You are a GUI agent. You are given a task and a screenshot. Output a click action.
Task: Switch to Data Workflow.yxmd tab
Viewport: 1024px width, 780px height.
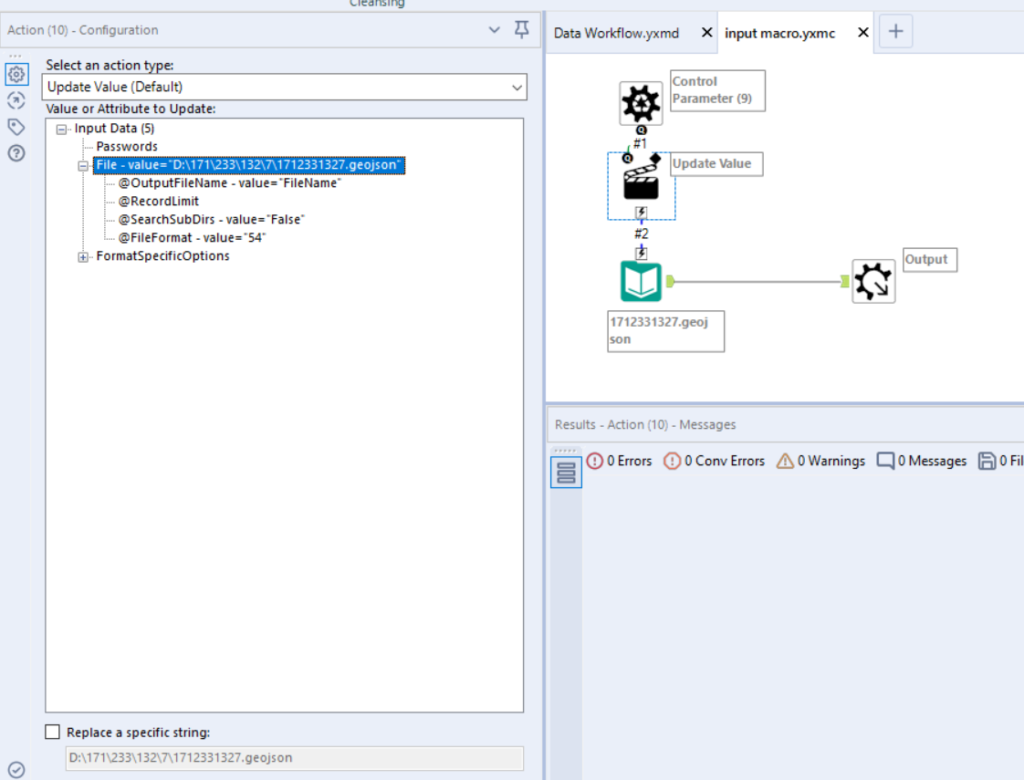[616, 33]
